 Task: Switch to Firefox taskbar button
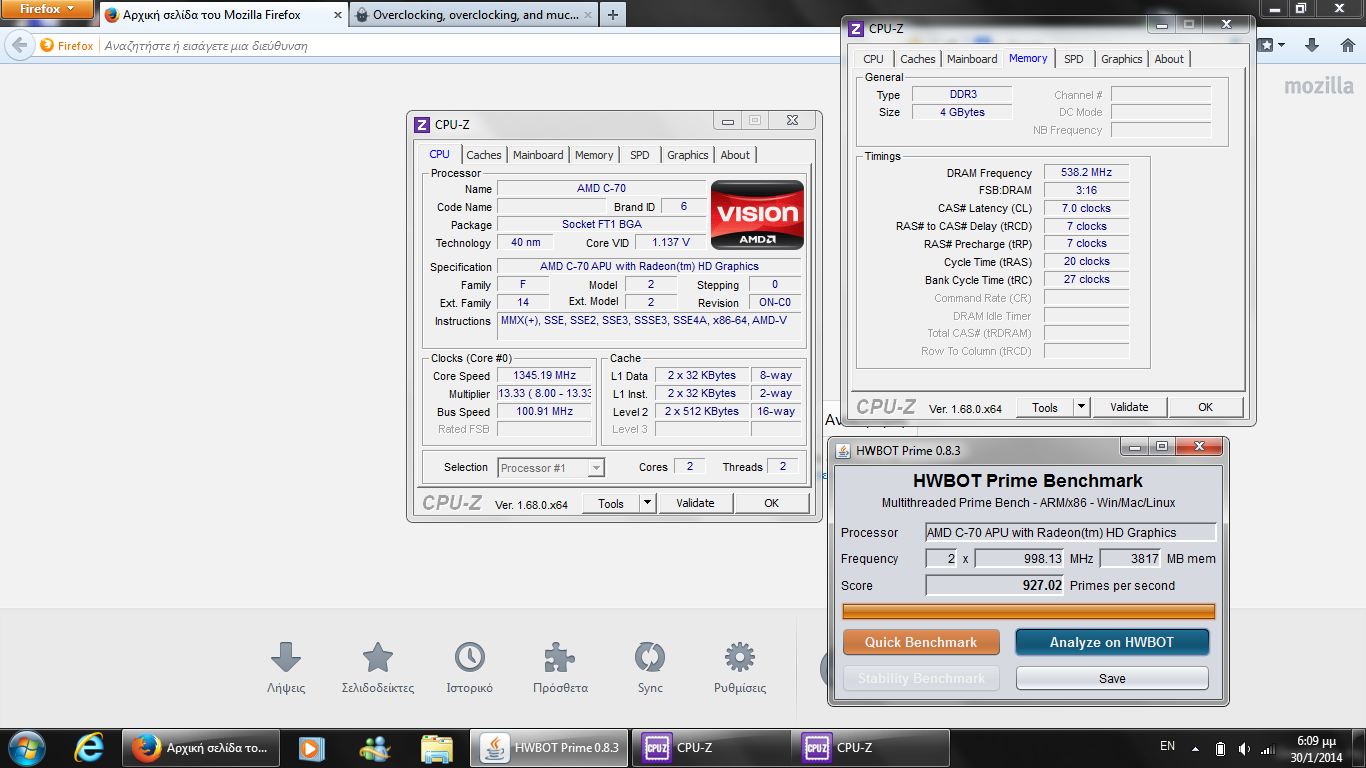202,747
